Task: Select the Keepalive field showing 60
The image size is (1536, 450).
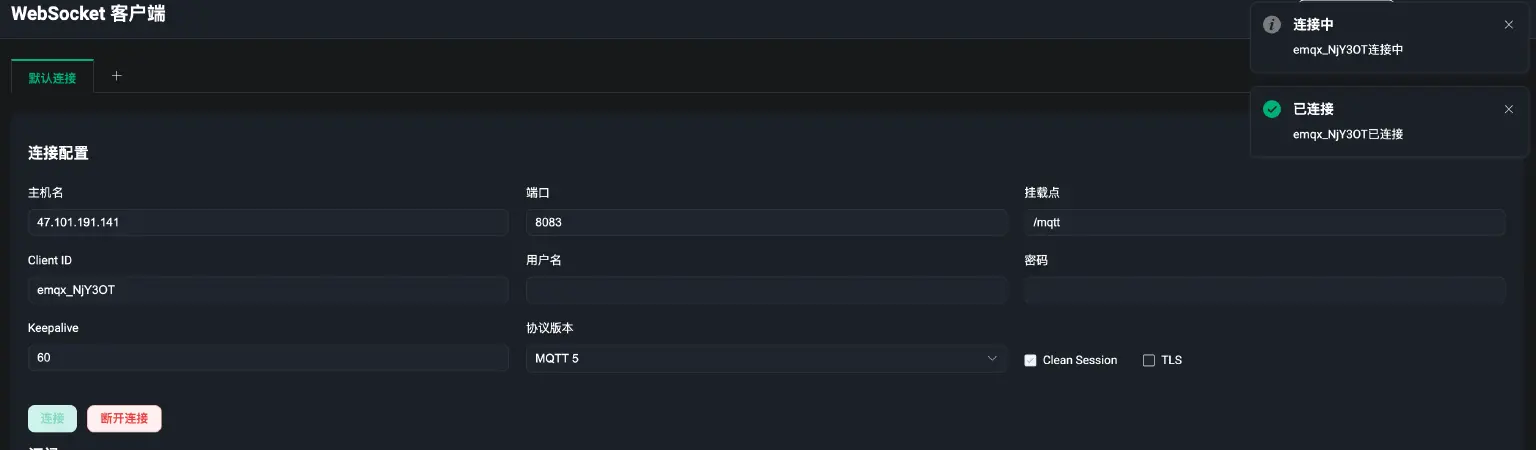Action: [x=268, y=358]
